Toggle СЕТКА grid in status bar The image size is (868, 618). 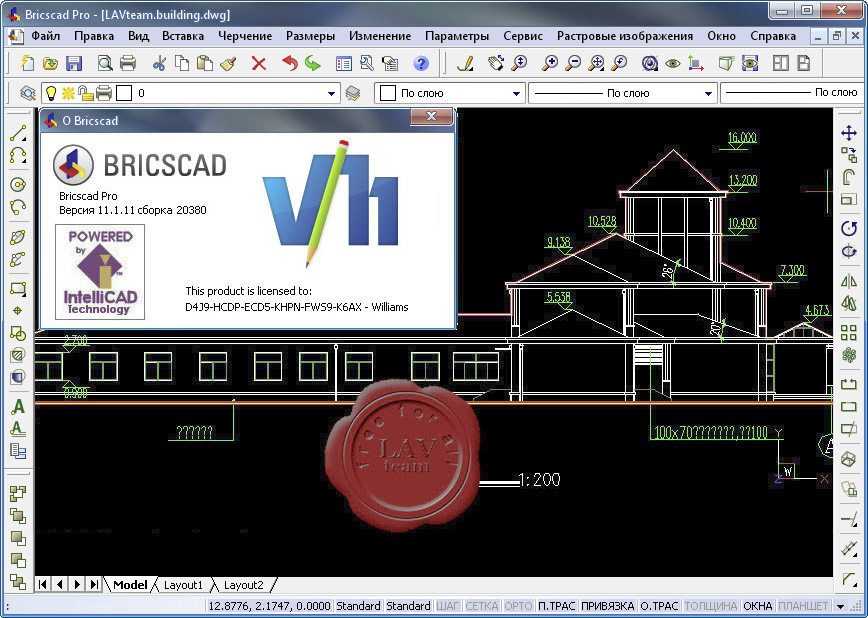[x=482, y=606]
